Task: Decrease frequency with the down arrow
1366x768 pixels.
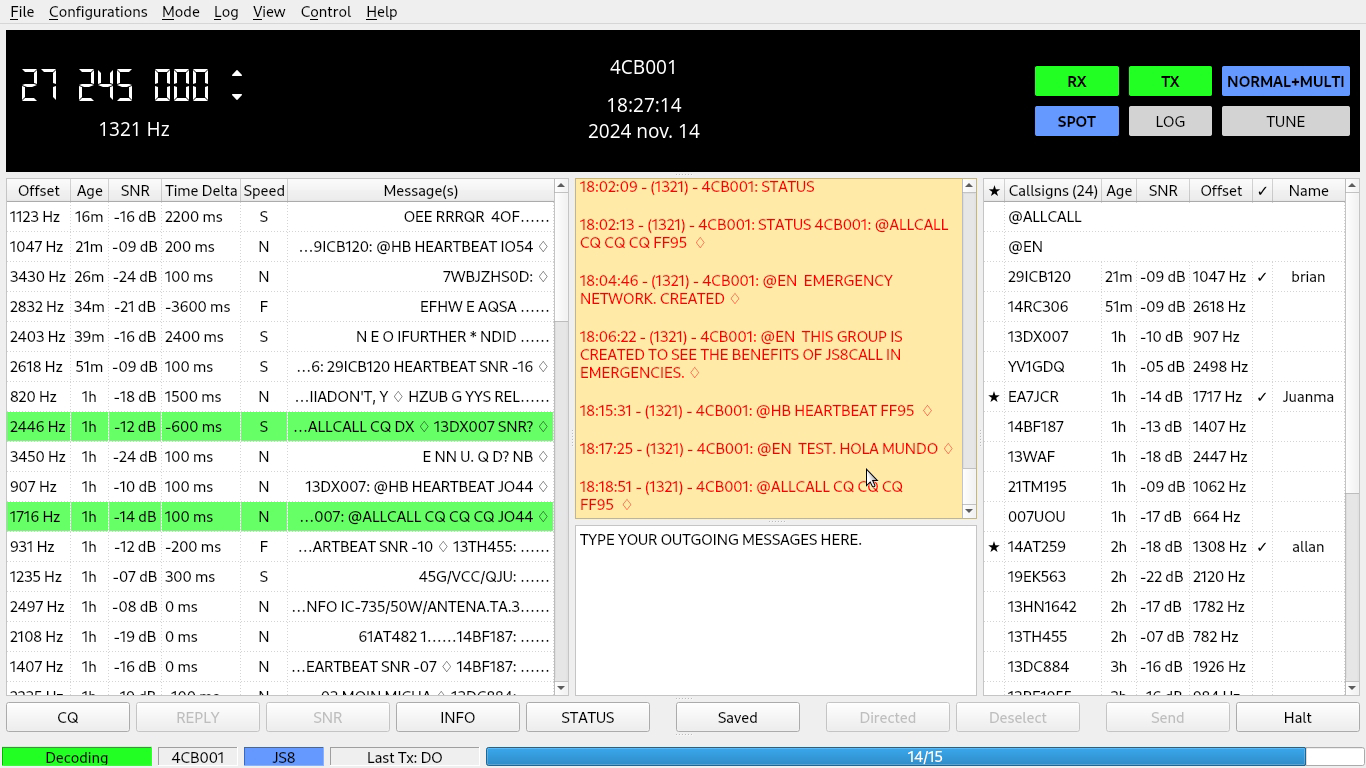Action: [237, 97]
